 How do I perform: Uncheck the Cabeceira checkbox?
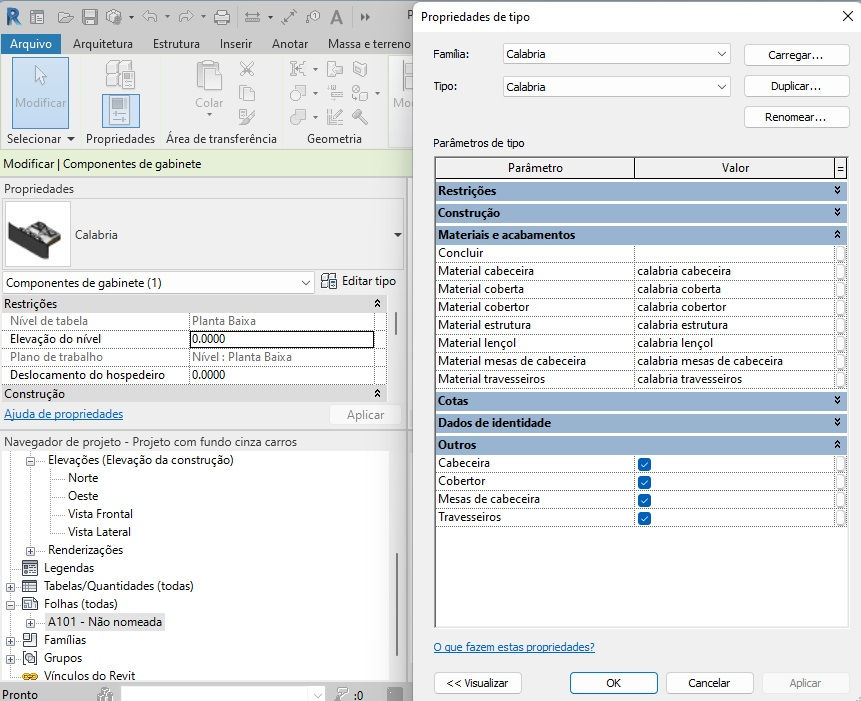645,464
